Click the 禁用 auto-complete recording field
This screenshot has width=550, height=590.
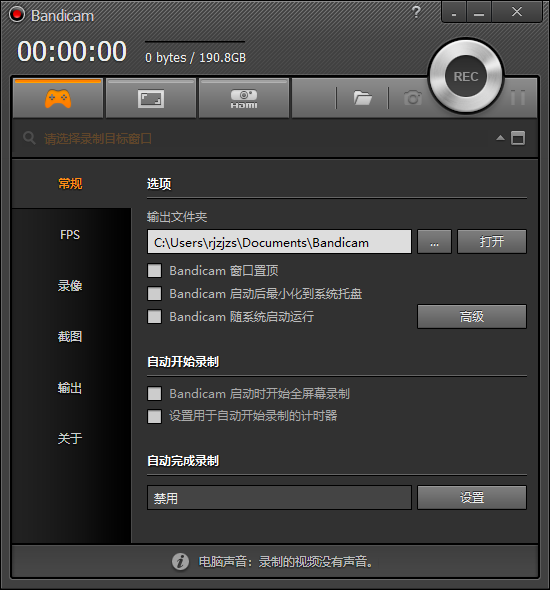(x=279, y=498)
